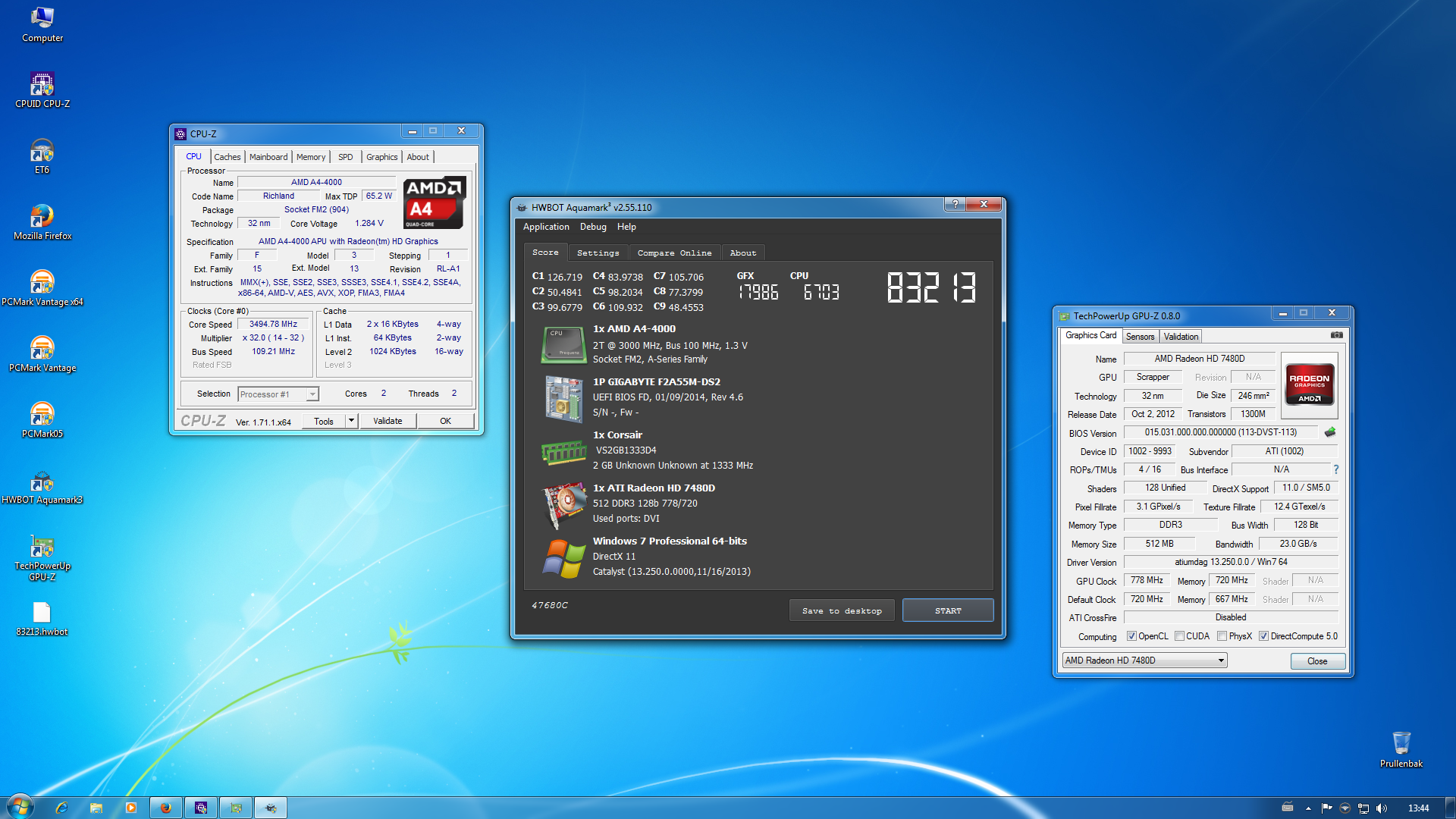Open the Aquamark Help menu

click(x=626, y=227)
